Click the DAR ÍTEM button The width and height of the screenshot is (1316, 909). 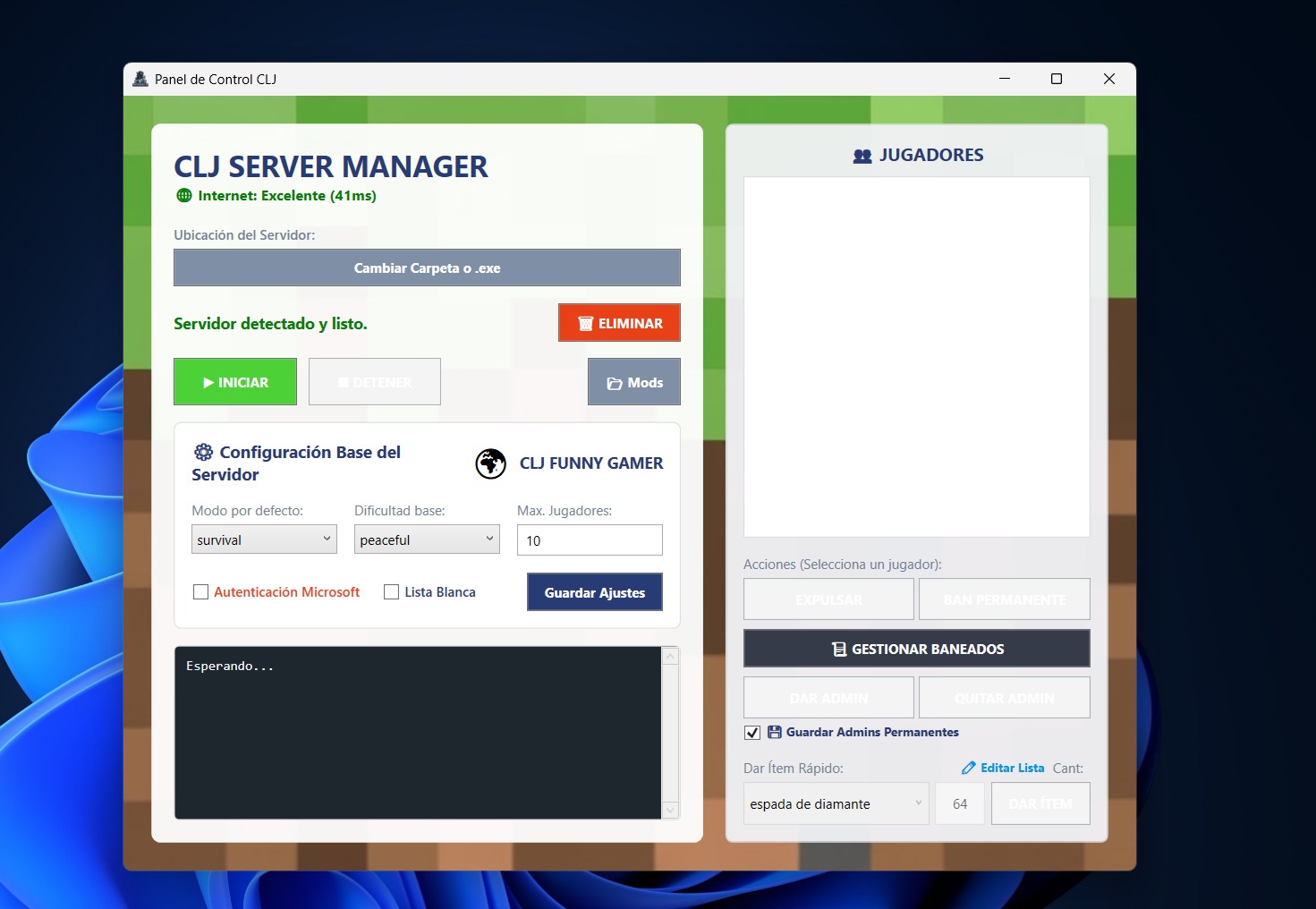coord(1040,803)
